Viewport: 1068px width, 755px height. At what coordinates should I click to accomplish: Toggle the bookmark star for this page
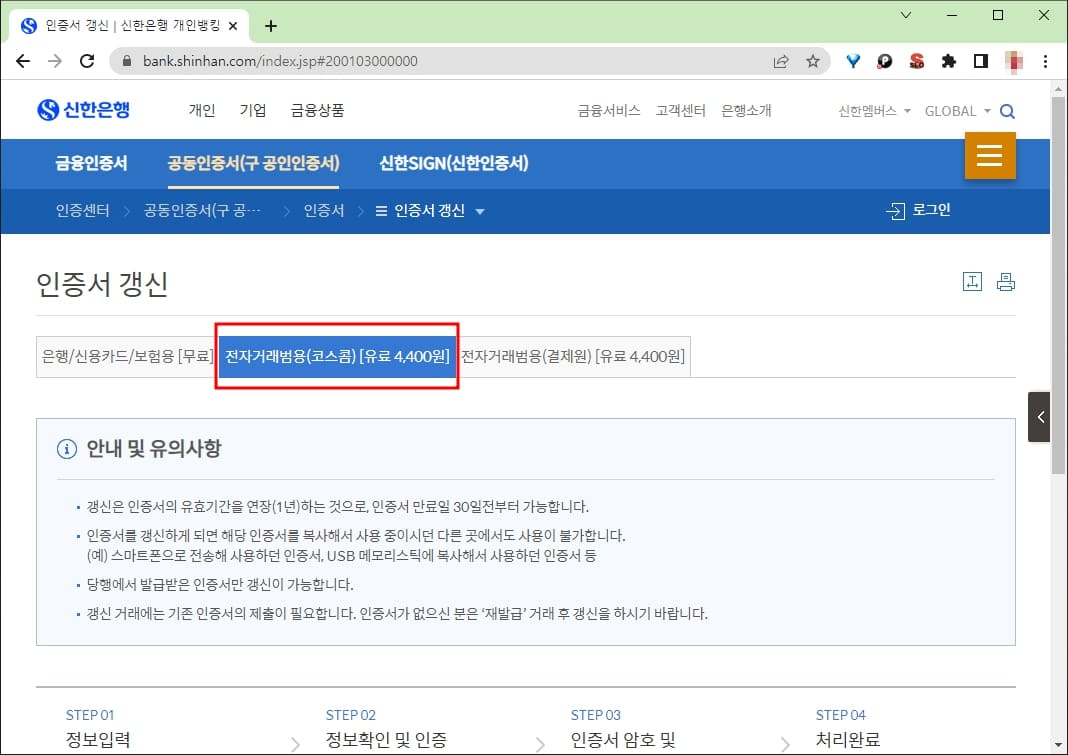[811, 61]
